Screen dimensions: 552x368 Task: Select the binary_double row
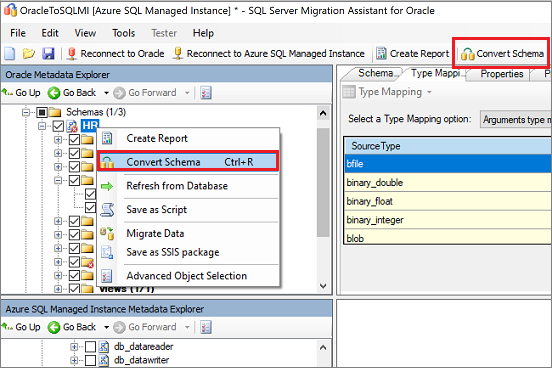(448, 182)
